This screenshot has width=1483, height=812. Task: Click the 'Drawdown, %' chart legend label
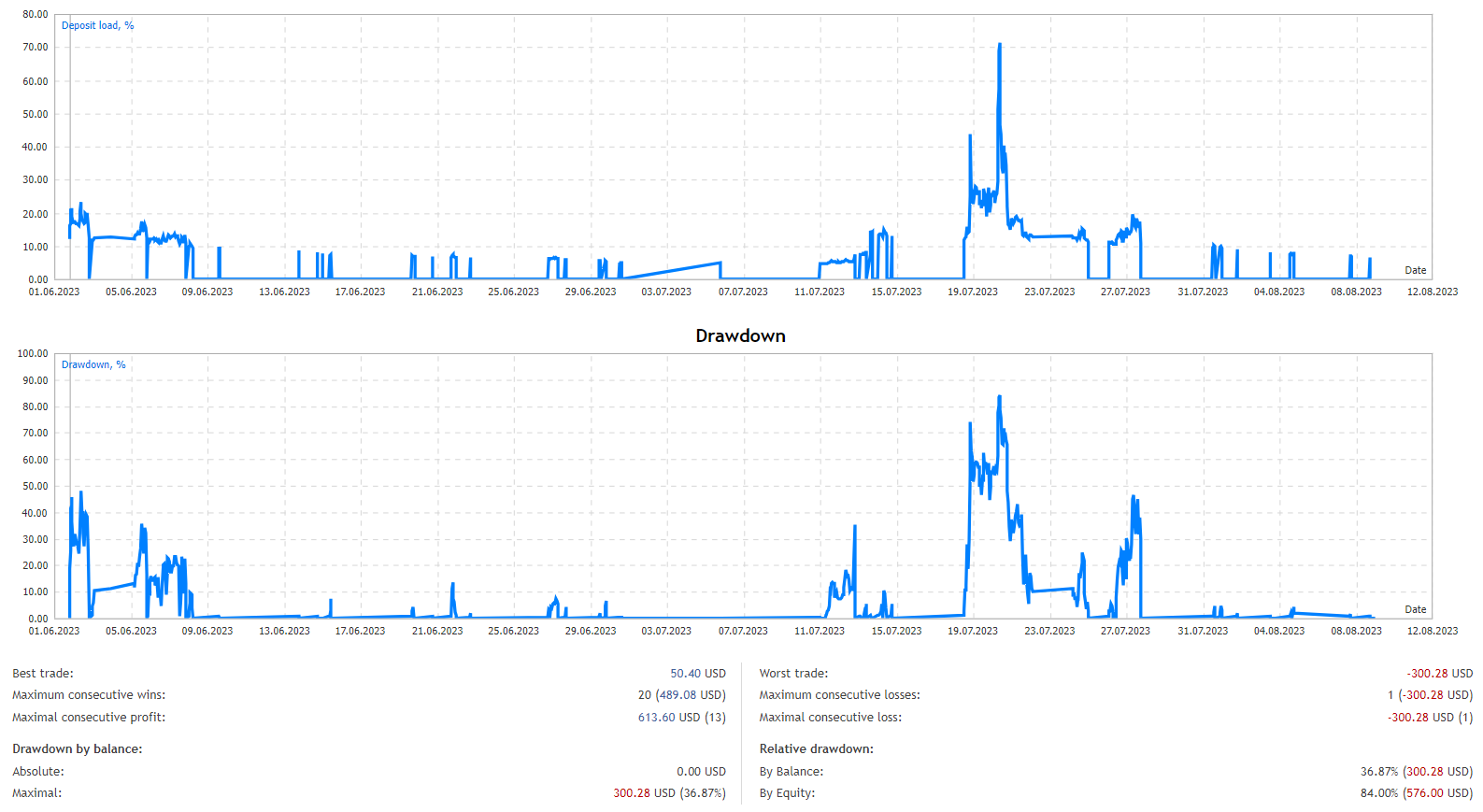(x=93, y=364)
